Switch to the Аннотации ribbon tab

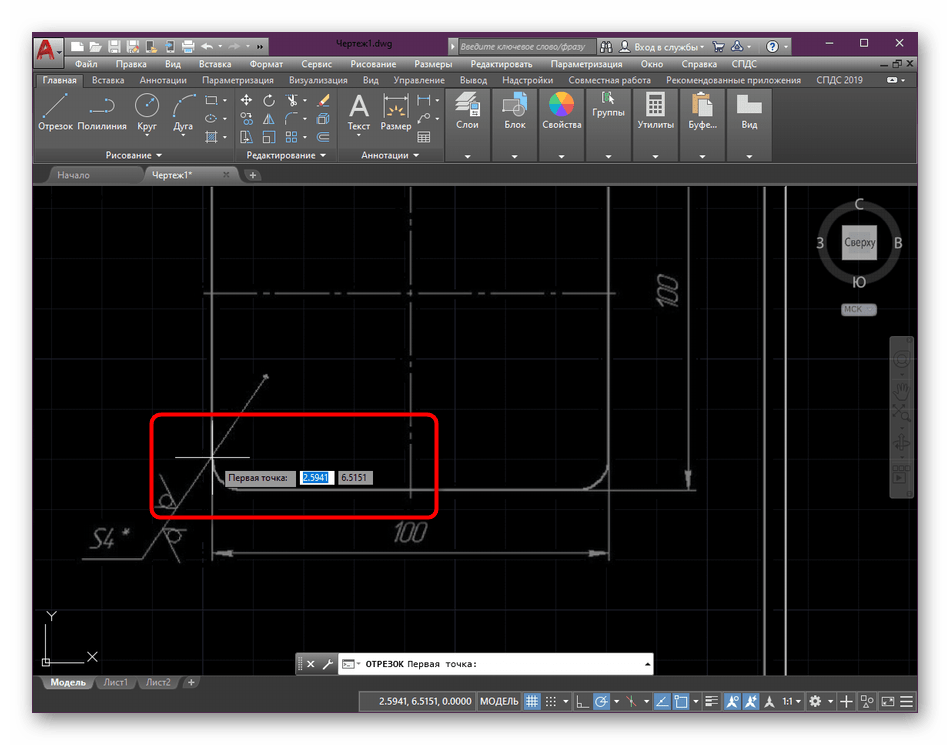pos(163,80)
